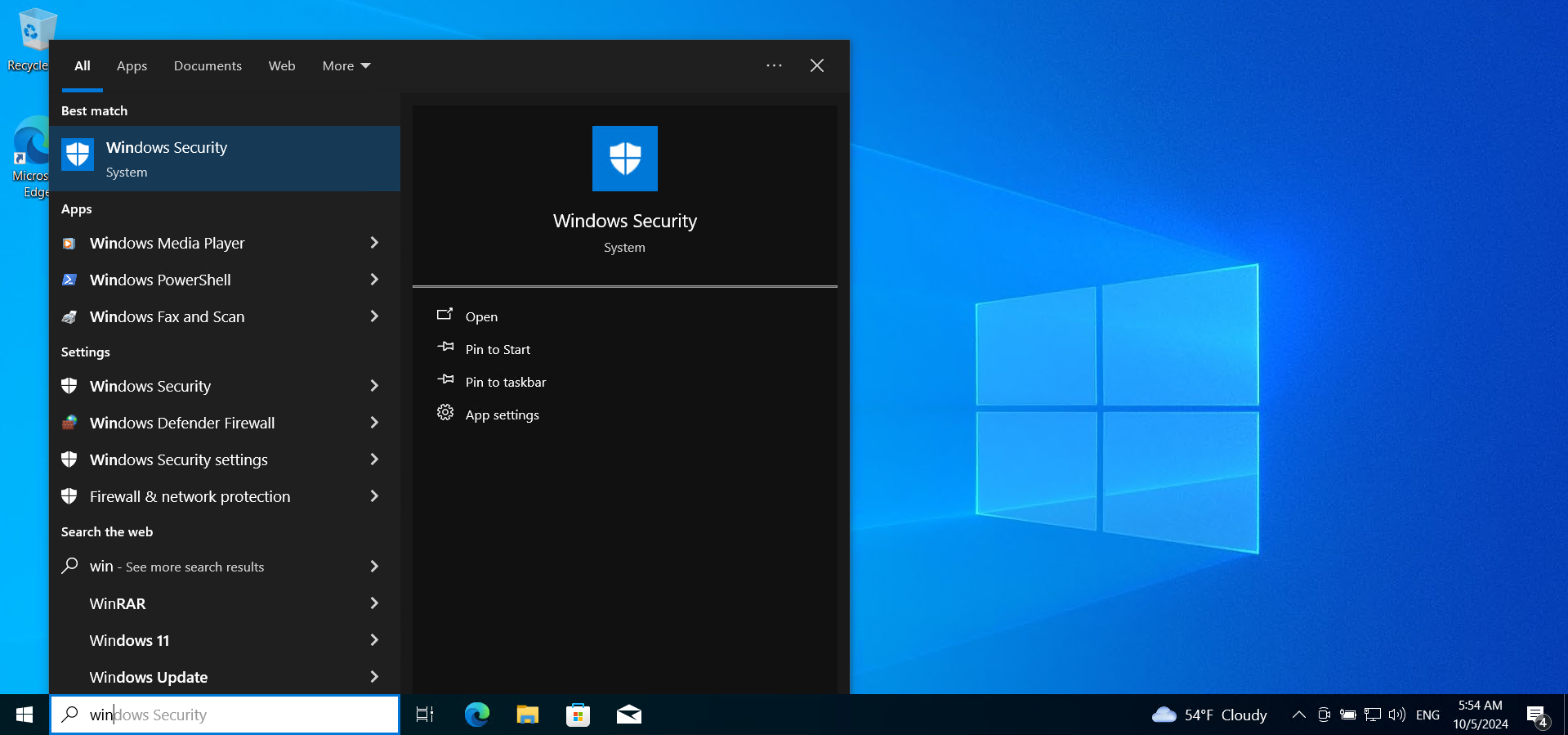Open Microsoft Store from the taskbar
This screenshot has height=735, width=1568.
coord(579,715)
